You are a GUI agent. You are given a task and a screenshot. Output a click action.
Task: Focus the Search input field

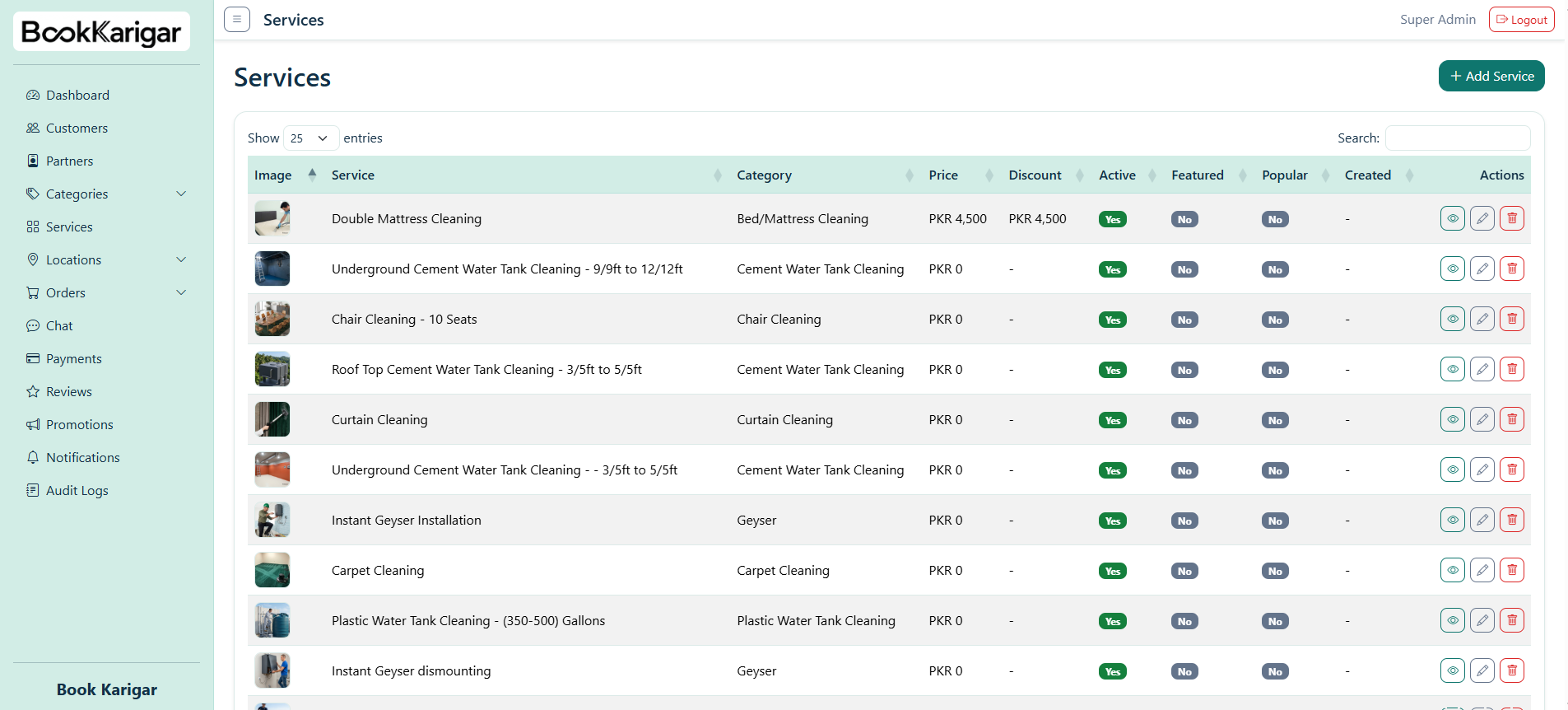click(x=1458, y=138)
